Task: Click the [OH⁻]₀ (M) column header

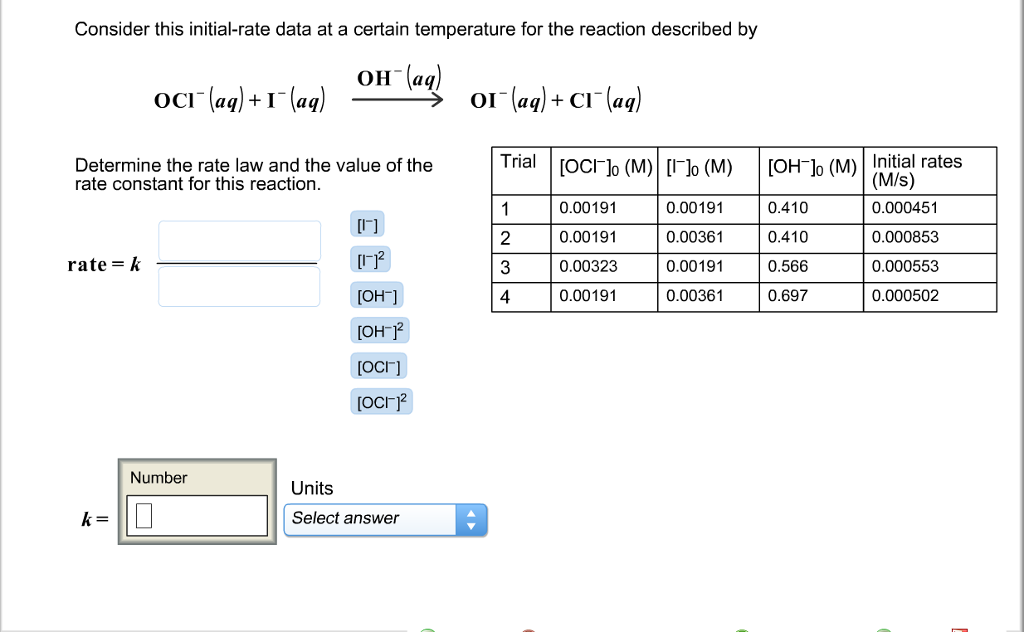Action: (812, 166)
